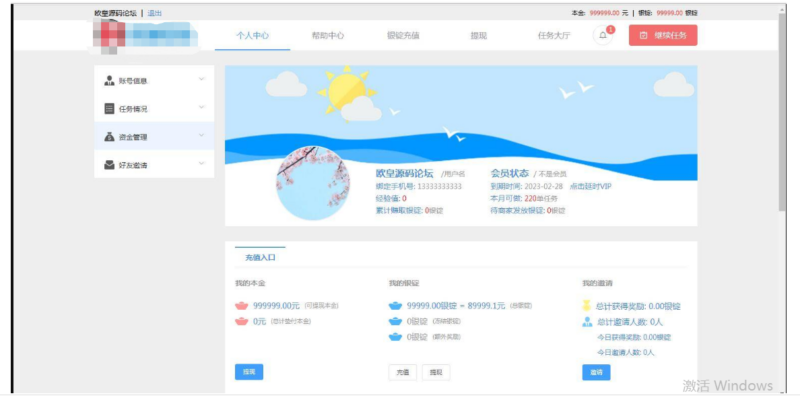The width and height of the screenshot is (800, 404).
Task: Click the white 充值 button under 我的银锭
Action: (x=403, y=372)
